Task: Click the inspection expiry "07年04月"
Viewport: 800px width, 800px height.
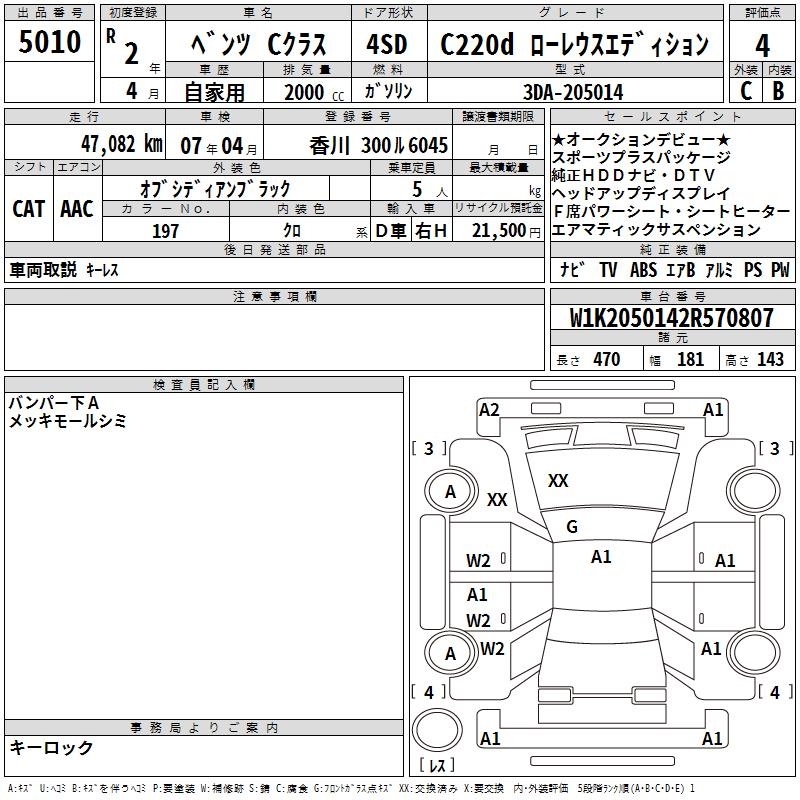Action: click(219, 146)
